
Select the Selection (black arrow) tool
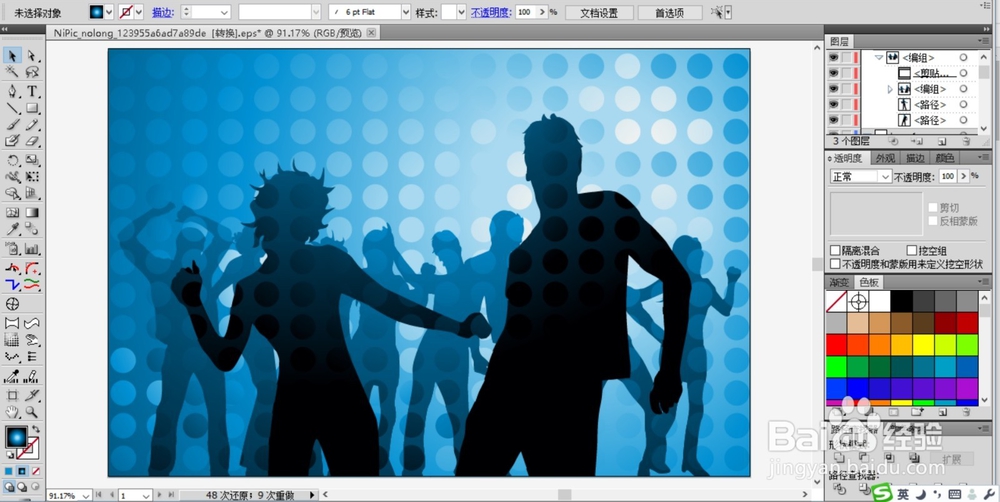tap(12, 56)
